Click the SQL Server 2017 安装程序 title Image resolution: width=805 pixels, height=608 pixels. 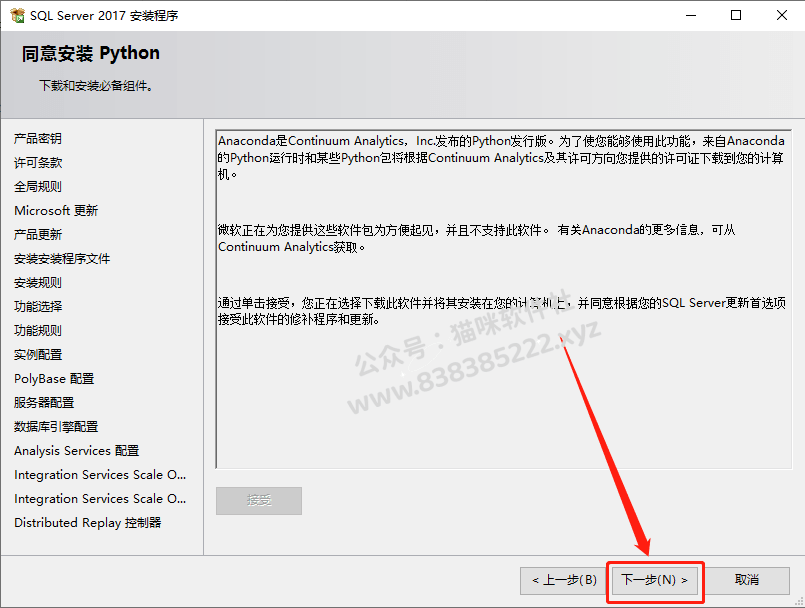tap(104, 16)
